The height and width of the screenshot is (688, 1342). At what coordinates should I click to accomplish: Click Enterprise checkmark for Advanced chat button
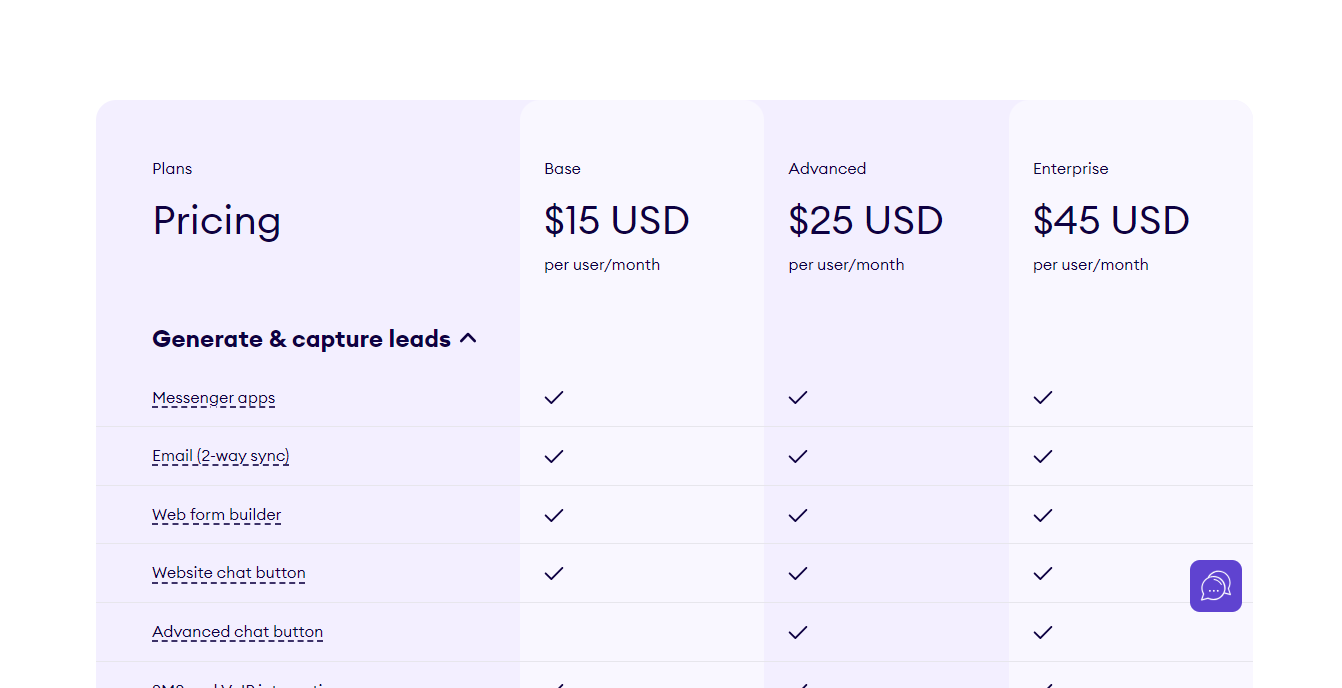click(x=1043, y=632)
